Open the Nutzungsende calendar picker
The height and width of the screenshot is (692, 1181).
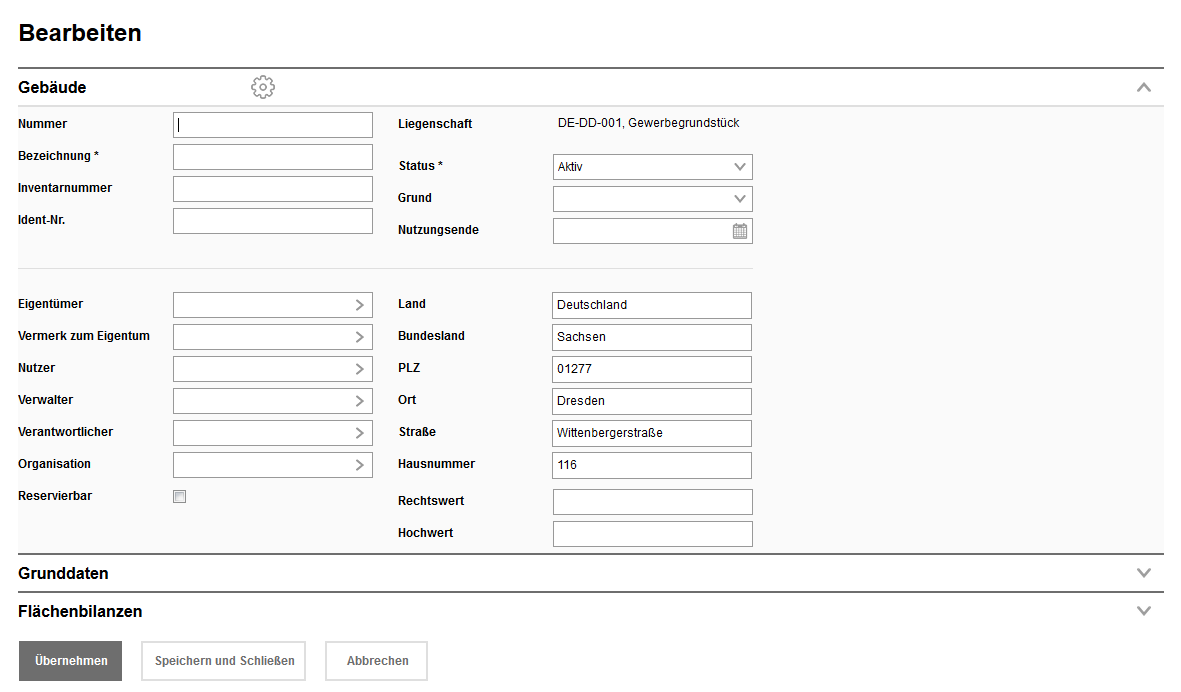click(740, 231)
